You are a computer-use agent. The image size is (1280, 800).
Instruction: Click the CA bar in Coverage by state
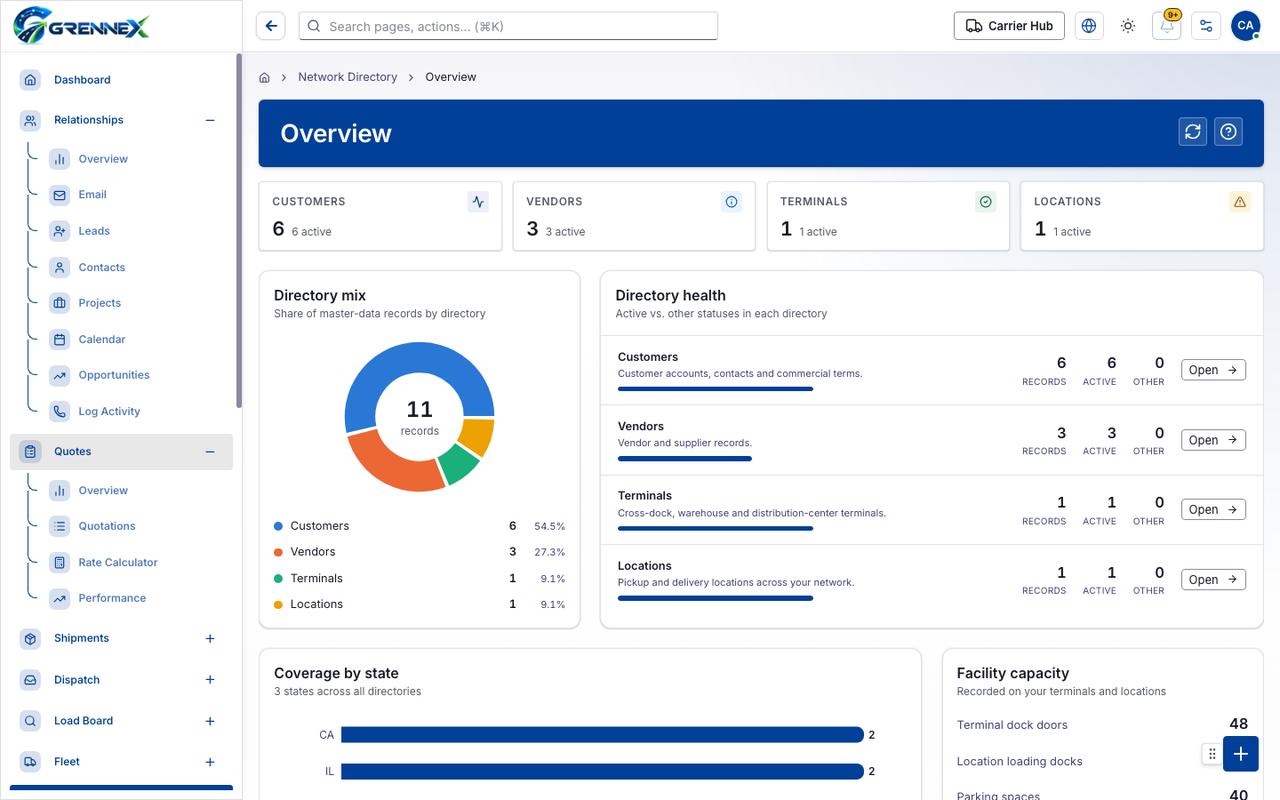click(602, 735)
